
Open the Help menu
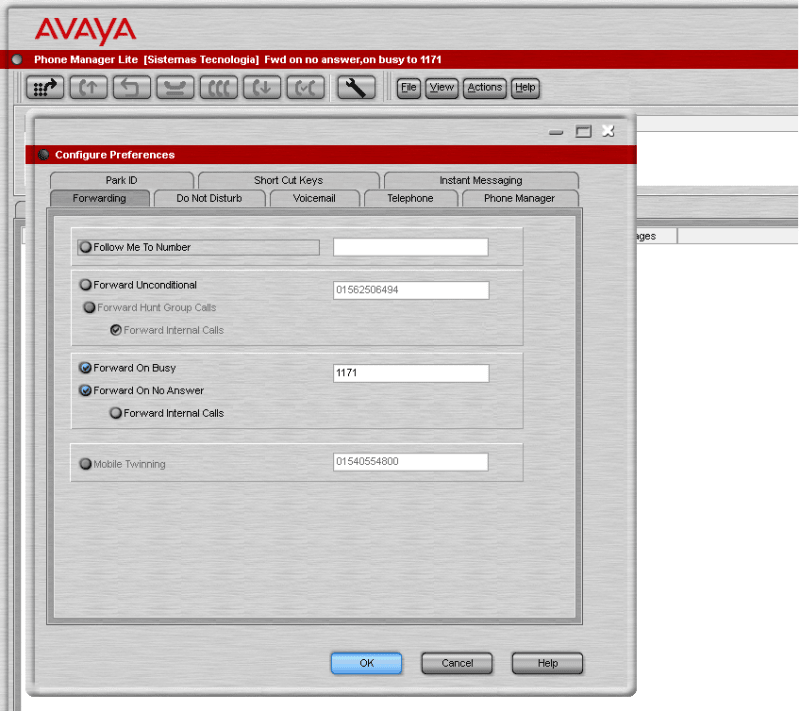[x=526, y=88]
